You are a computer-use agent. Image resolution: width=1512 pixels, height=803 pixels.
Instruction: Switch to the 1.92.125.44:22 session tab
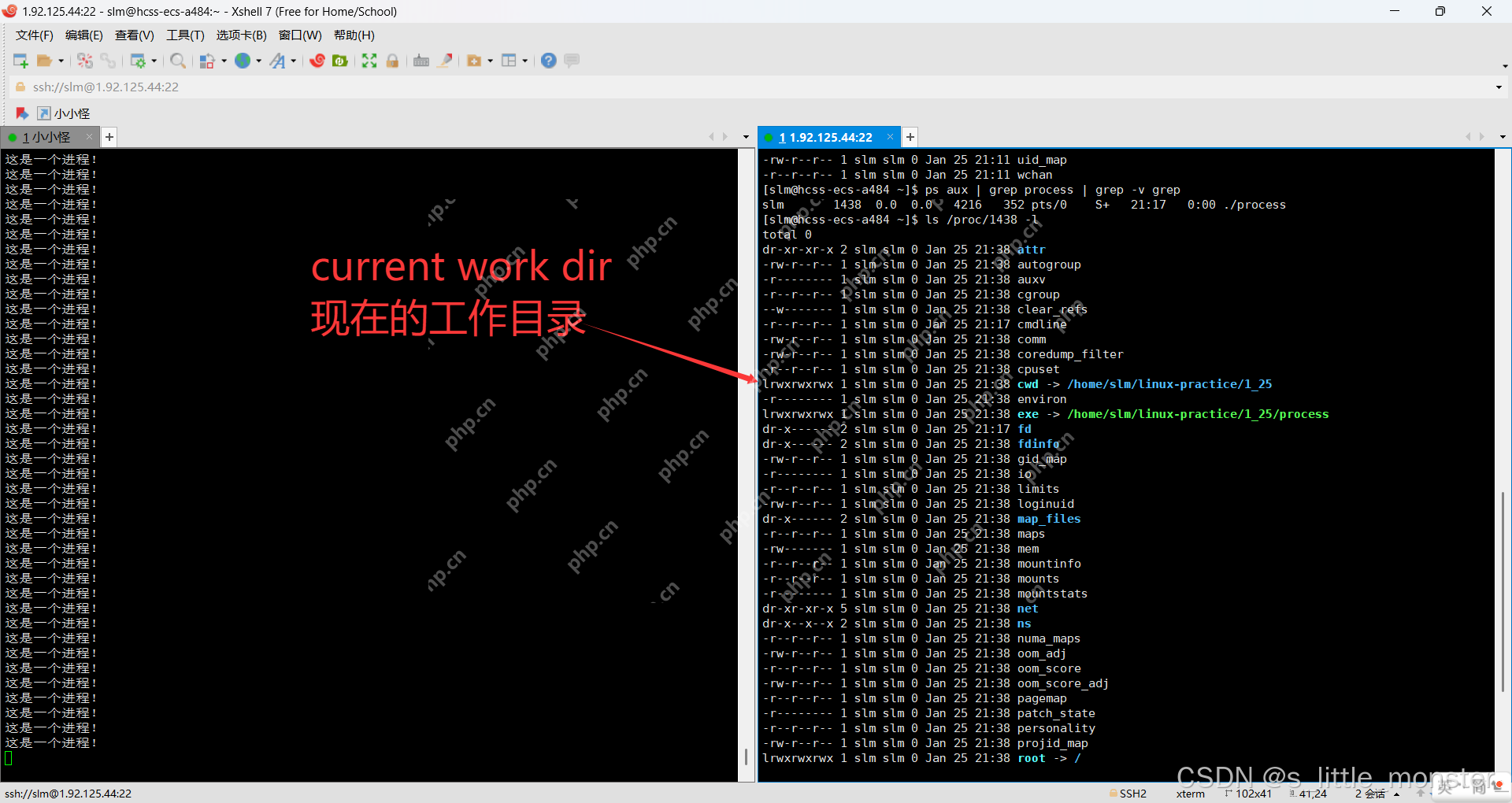coord(826,137)
